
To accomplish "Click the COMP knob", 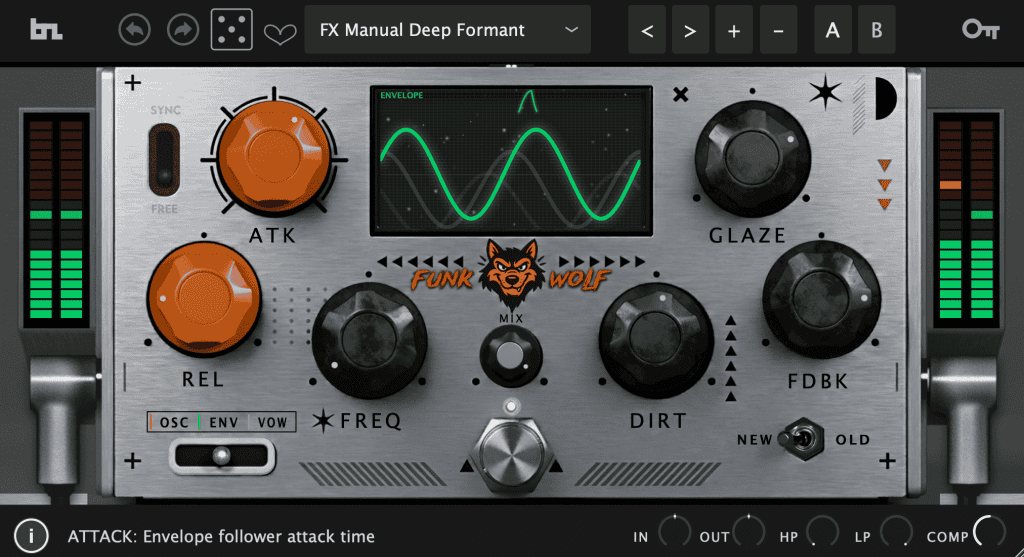I will [x=990, y=531].
